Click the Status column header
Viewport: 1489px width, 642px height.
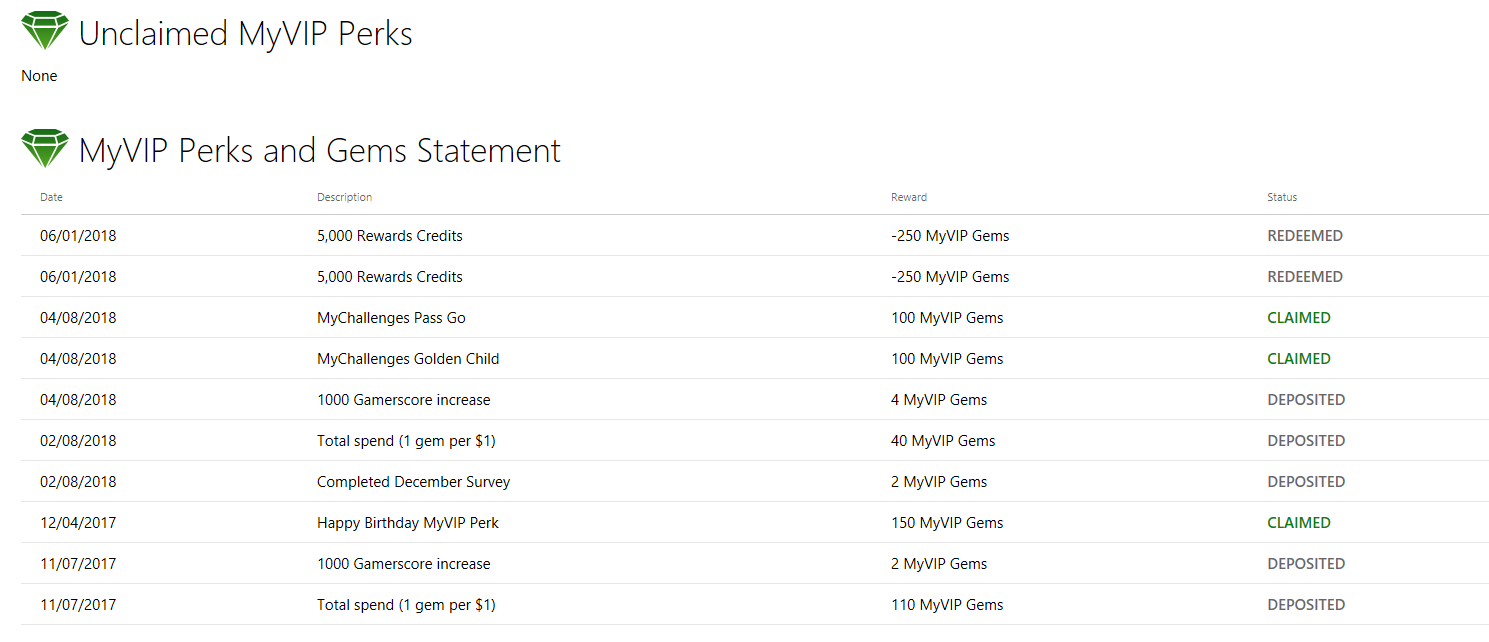[x=1281, y=197]
